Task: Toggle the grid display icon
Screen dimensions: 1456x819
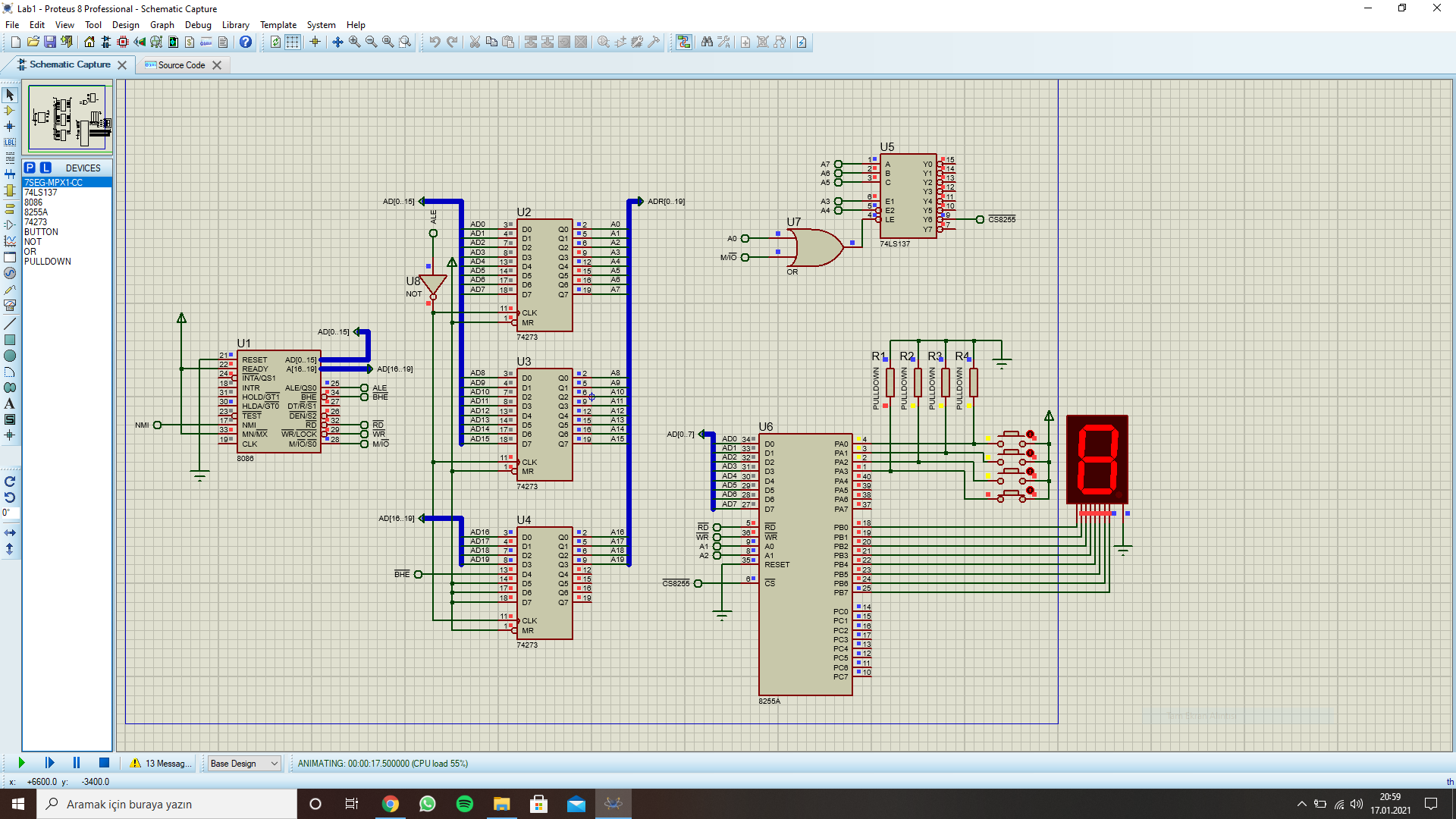Action: click(293, 42)
